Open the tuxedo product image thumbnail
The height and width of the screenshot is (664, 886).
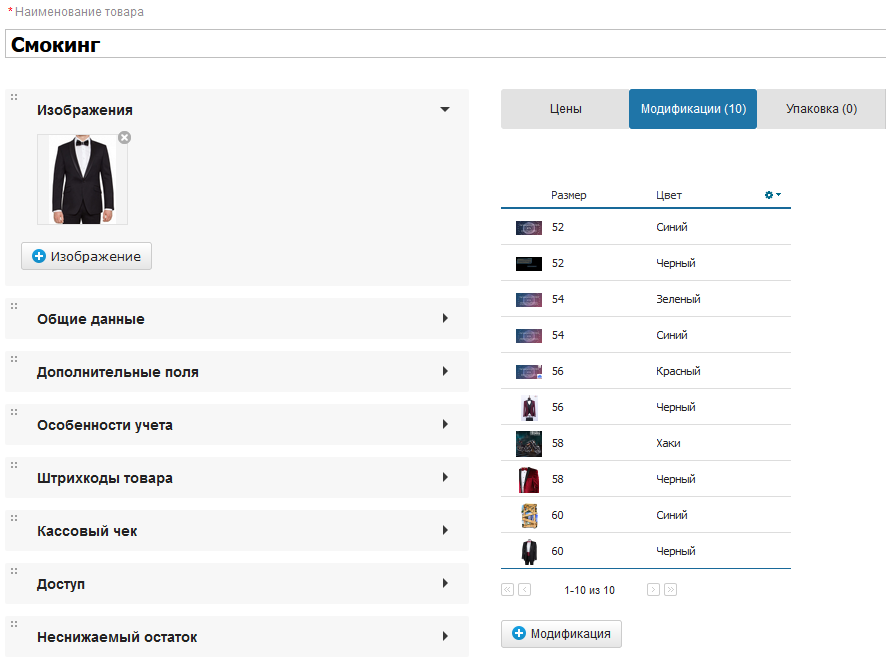pos(82,179)
